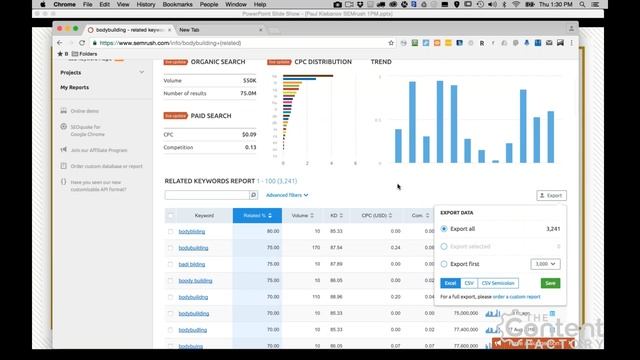The height and width of the screenshot is (360, 640).
Task: Click the Dropbox icon in menu bar
Action: tap(360, 4)
